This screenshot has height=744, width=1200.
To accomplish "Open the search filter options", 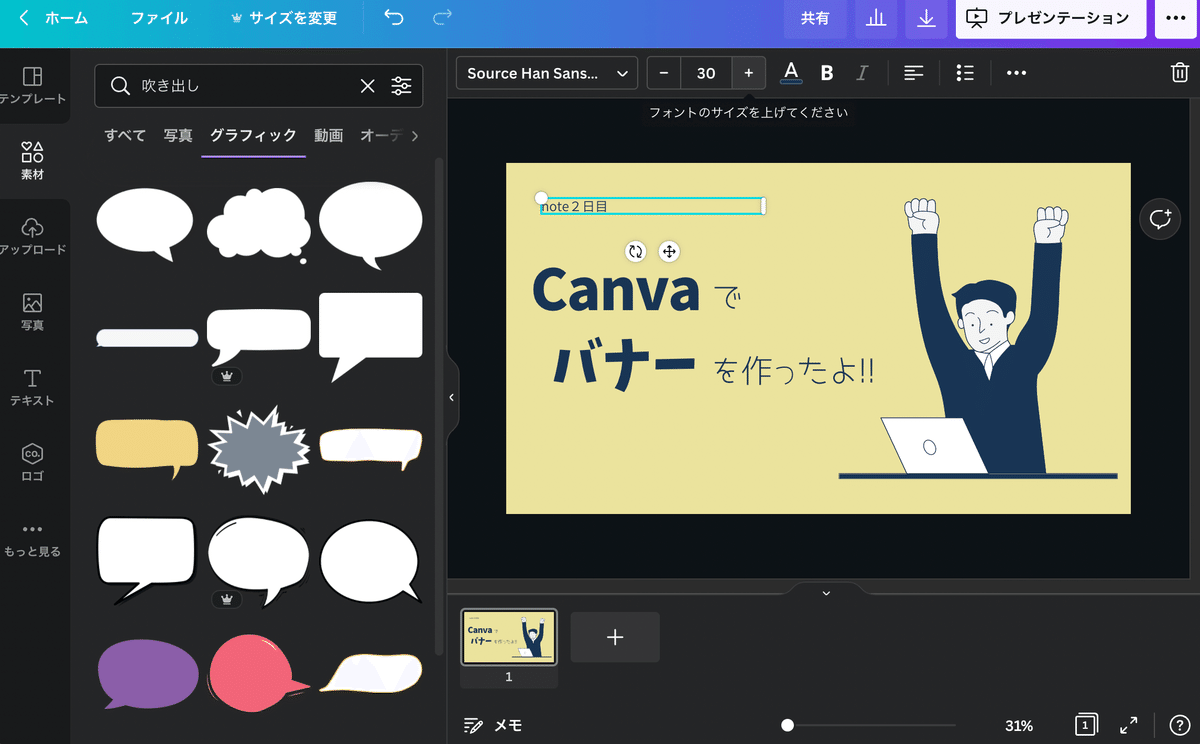I will tap(402, 86).
